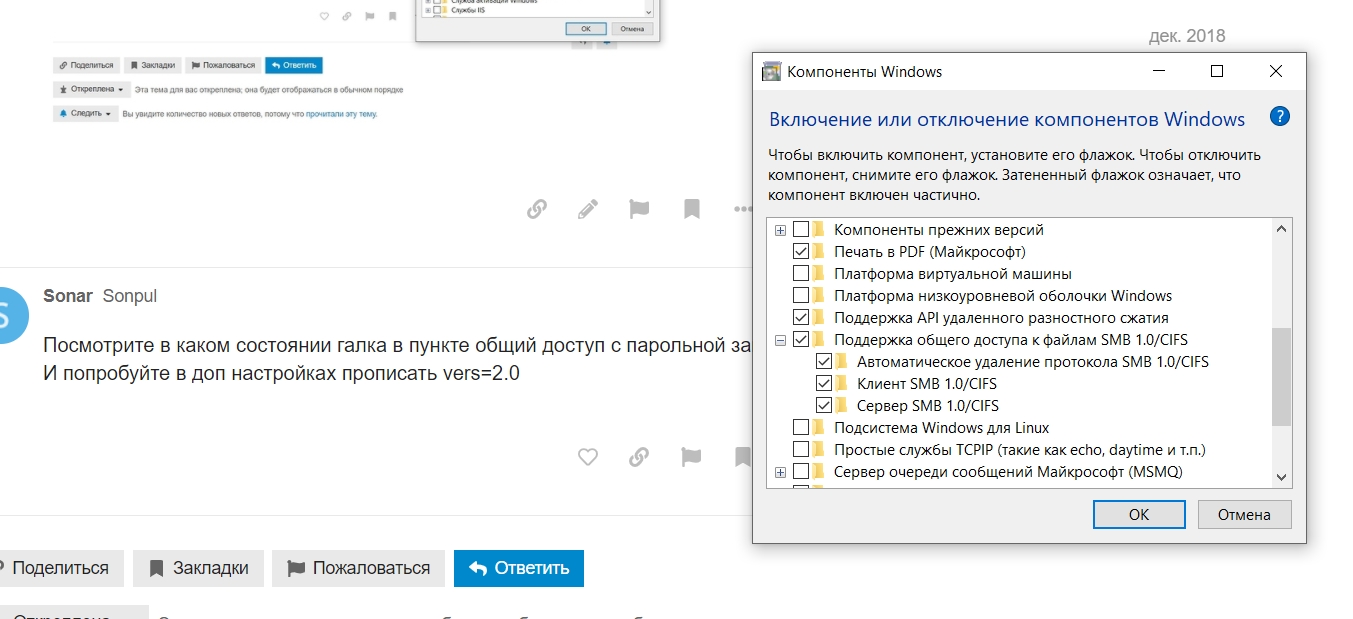1353x619 pixels.
Task: Click the pencil edit icon on upper post
Action: 588,209
